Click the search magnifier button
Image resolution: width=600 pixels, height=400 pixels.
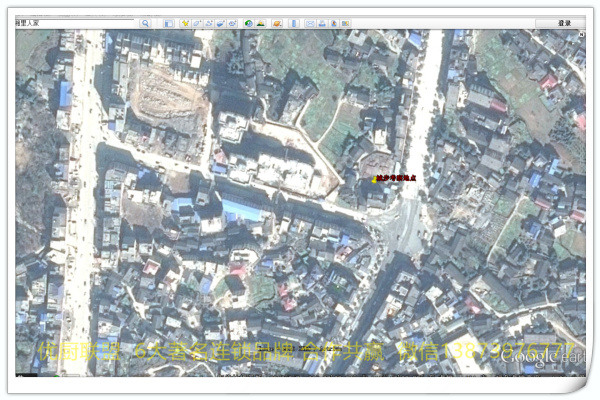[145, 23]
